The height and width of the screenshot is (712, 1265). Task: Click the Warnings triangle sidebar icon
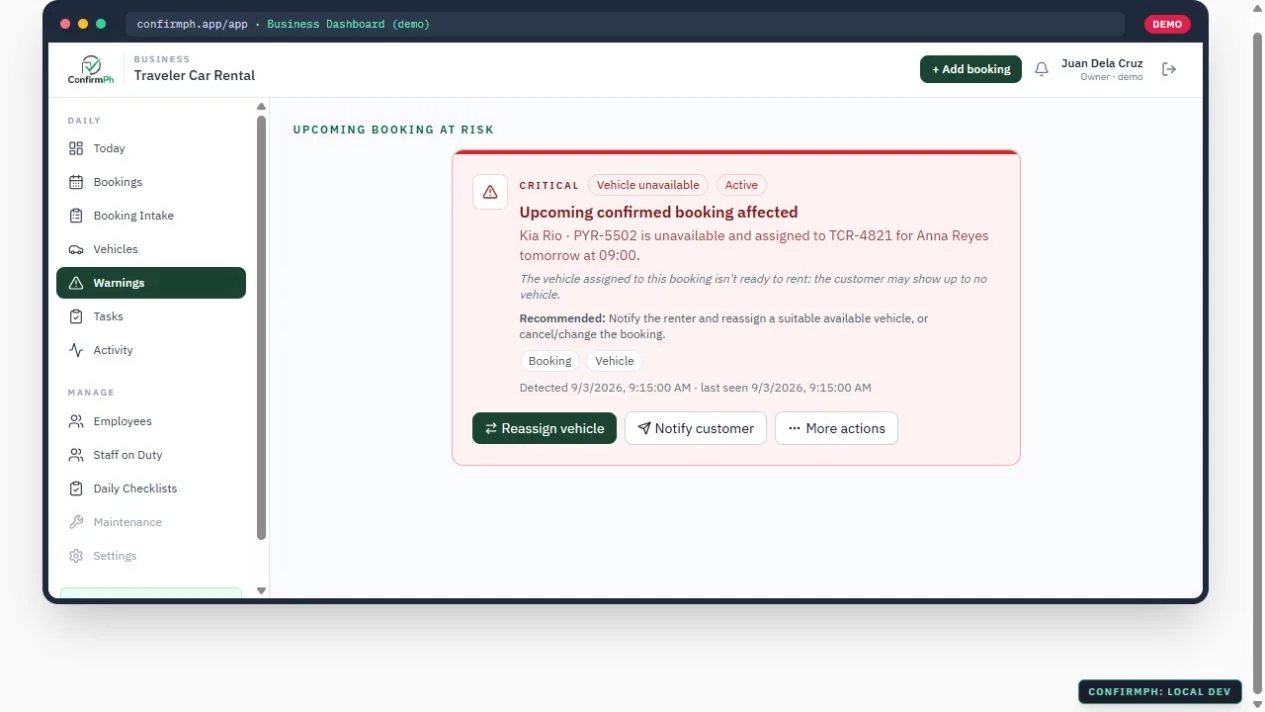tap(76, 283)
